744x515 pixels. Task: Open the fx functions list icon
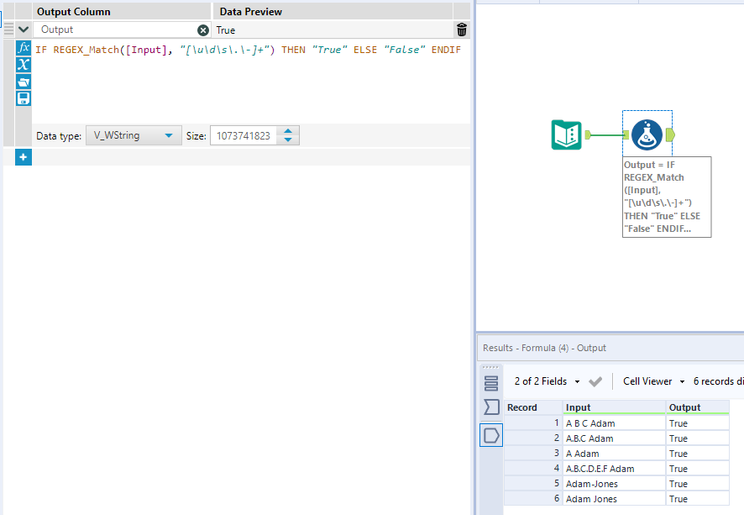coord(23,47)
